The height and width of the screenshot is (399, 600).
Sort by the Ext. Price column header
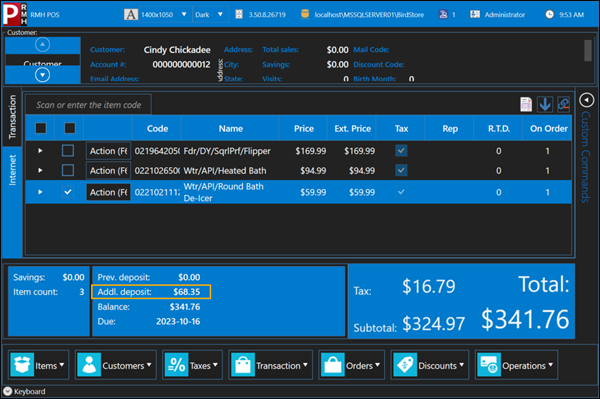coord(352,129)
